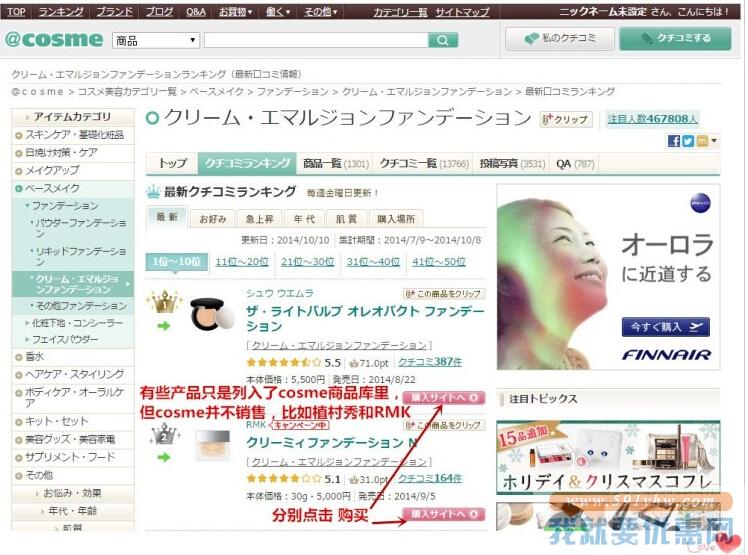
Task: Click the green search magnifier button
Action: pos(443,40)
